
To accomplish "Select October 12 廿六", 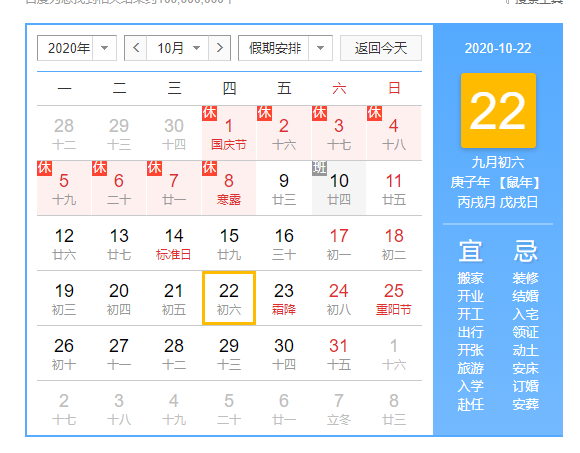I will pos(64,243).
